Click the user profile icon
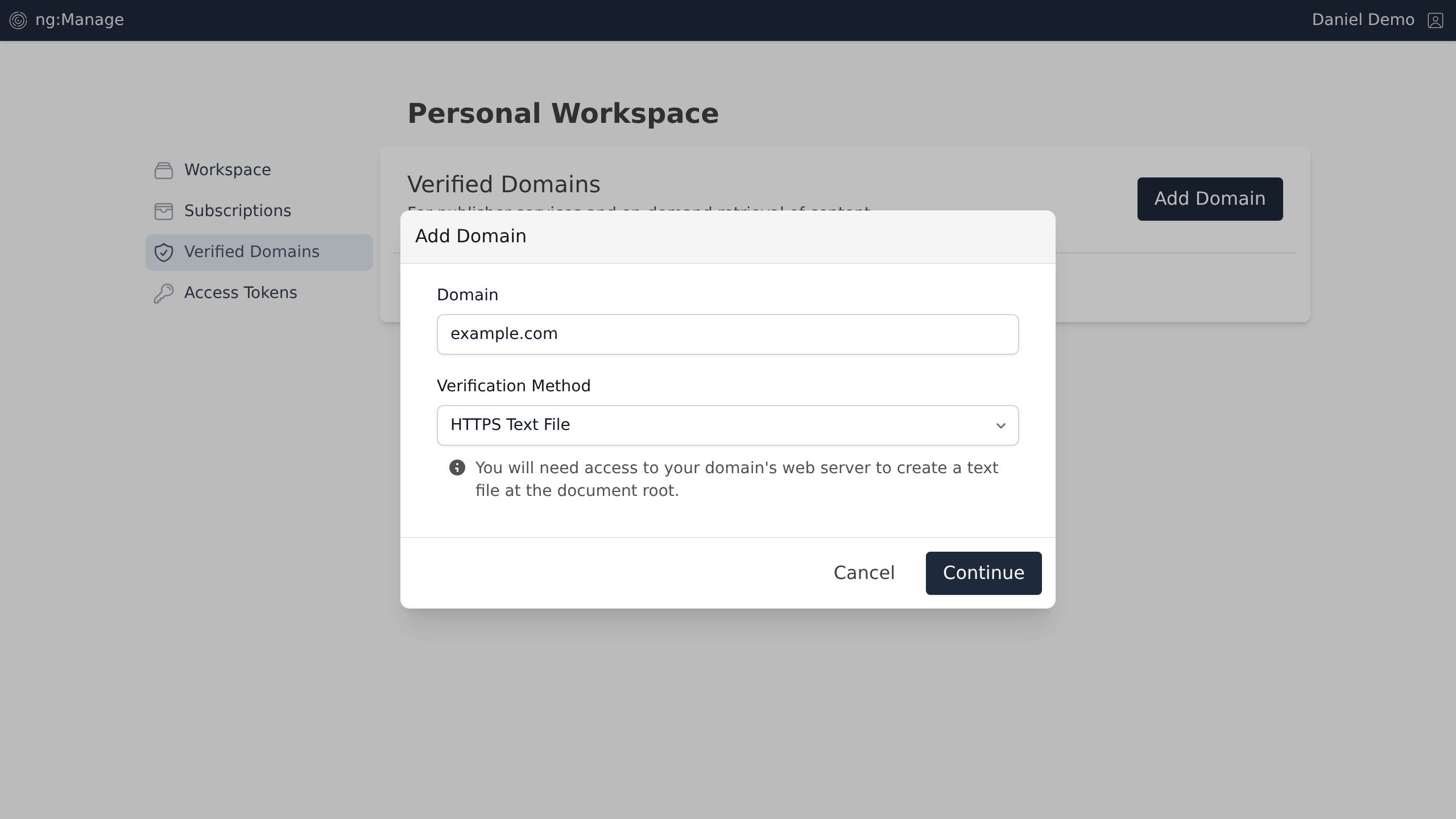 click(1435, 20)
